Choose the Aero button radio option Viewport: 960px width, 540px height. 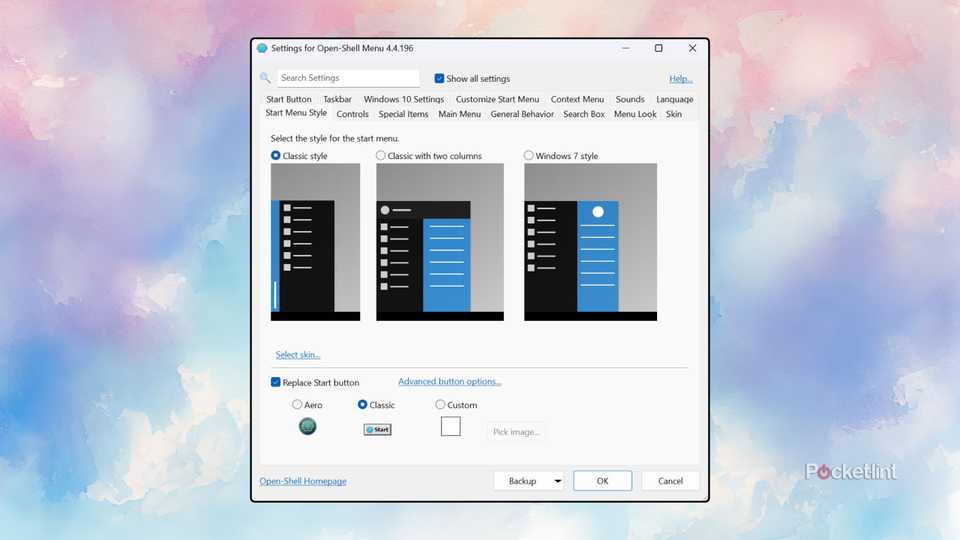pos(297,405)
